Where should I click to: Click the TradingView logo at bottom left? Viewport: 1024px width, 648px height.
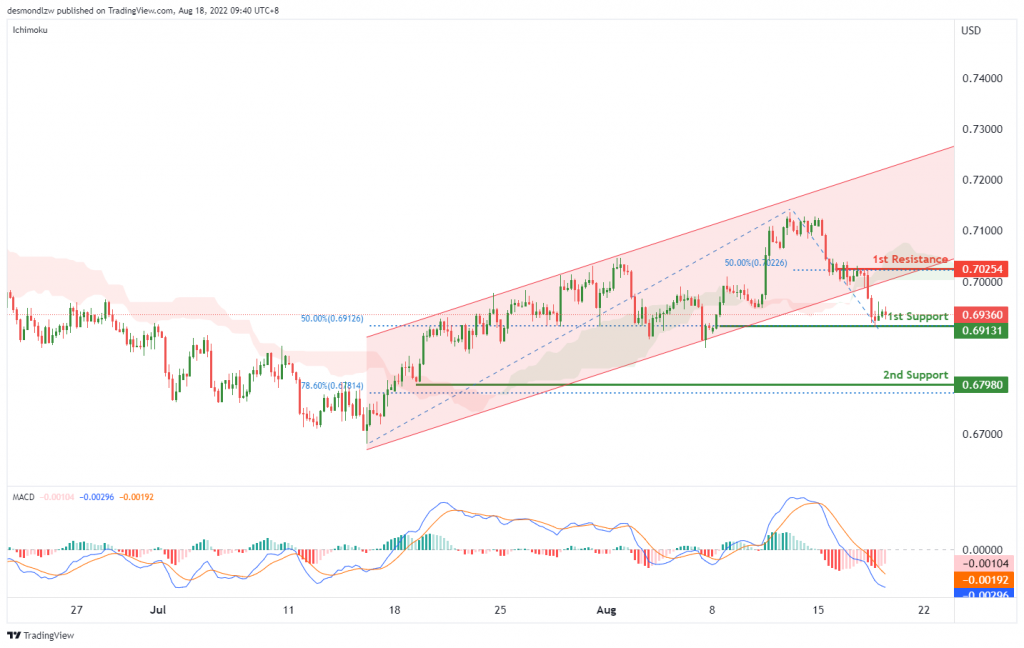(40, 635)
